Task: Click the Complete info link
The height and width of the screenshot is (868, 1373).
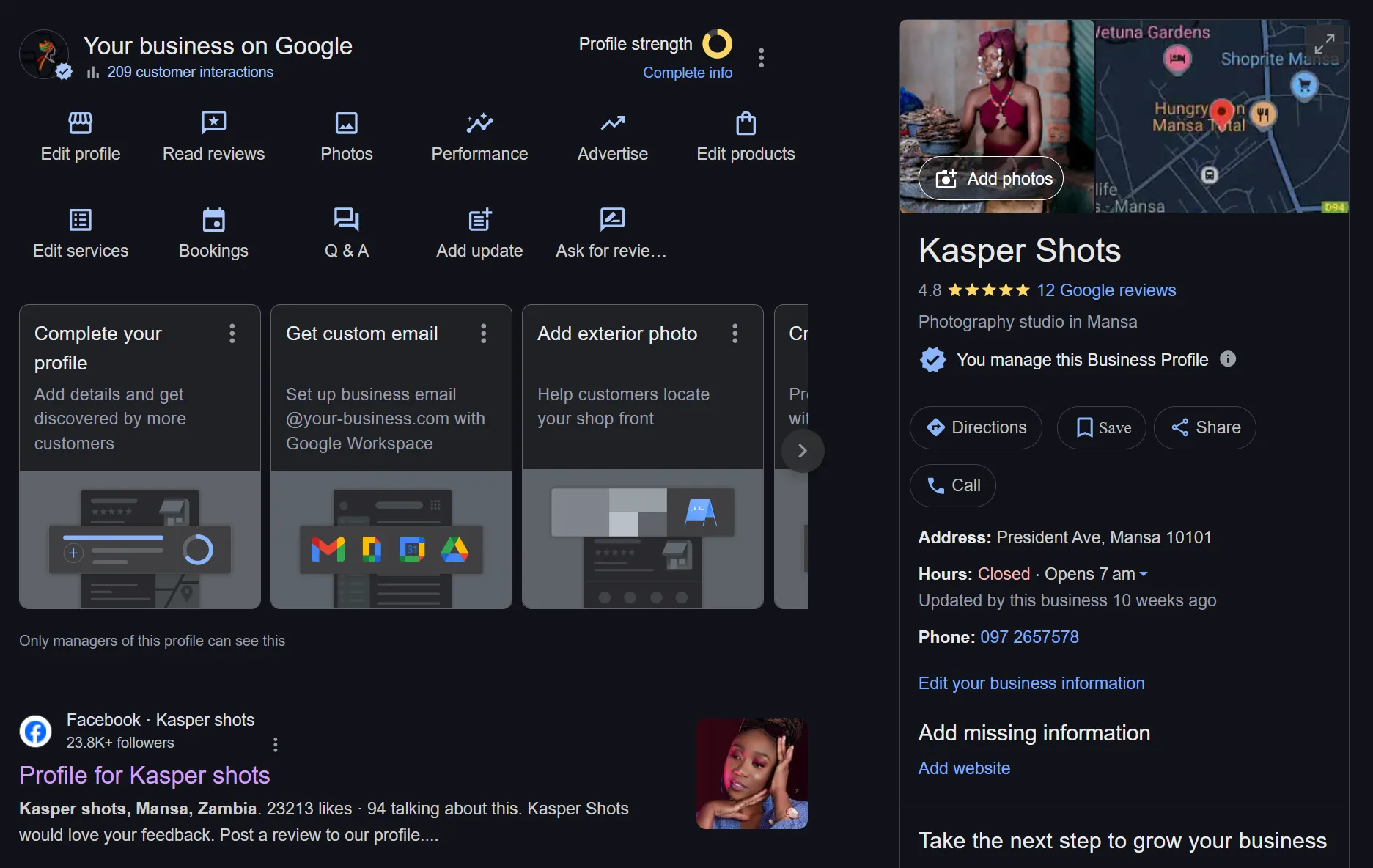Action: click(x=688, y=73)
